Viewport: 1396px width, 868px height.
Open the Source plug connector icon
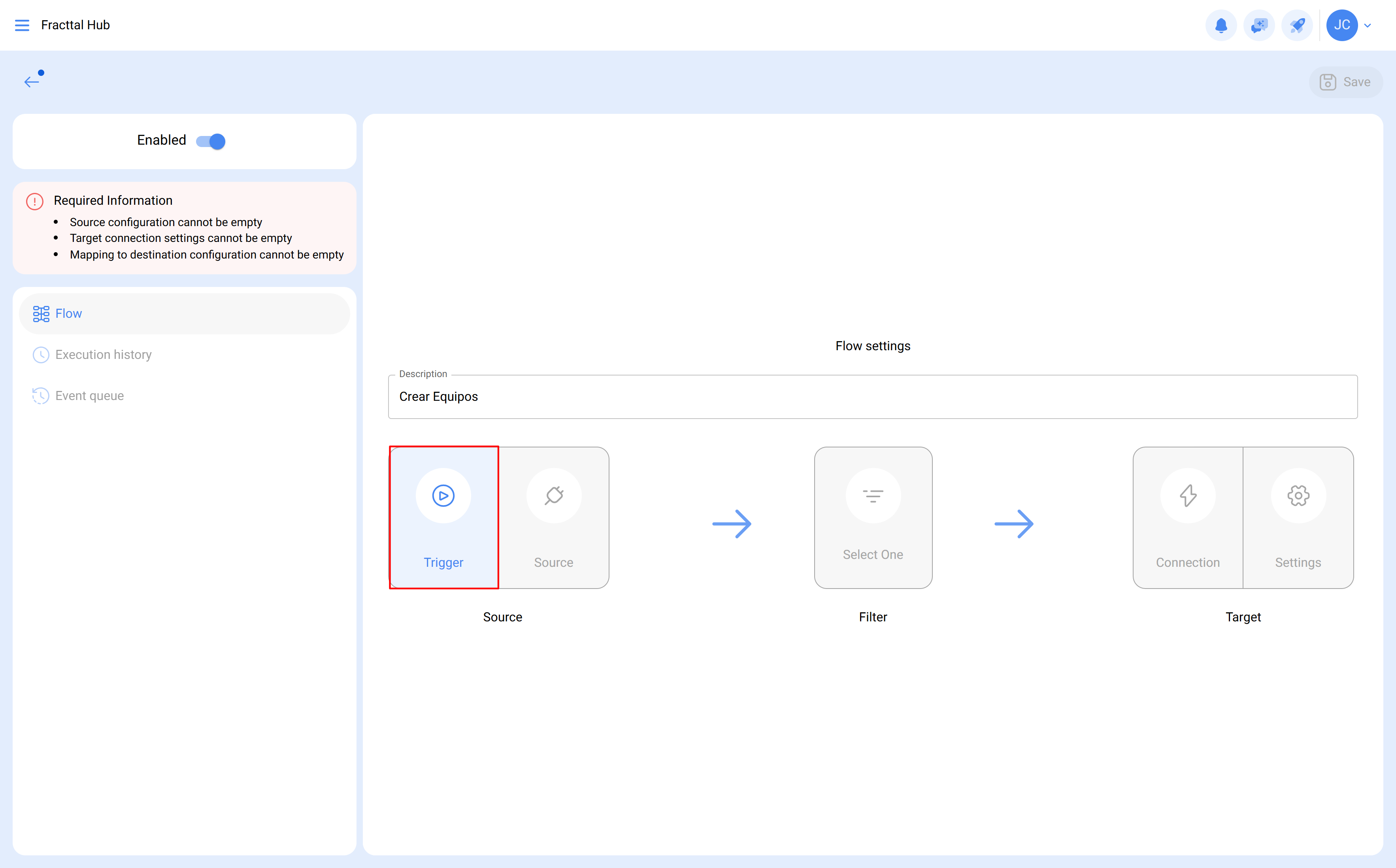click(x=553, y=495)
